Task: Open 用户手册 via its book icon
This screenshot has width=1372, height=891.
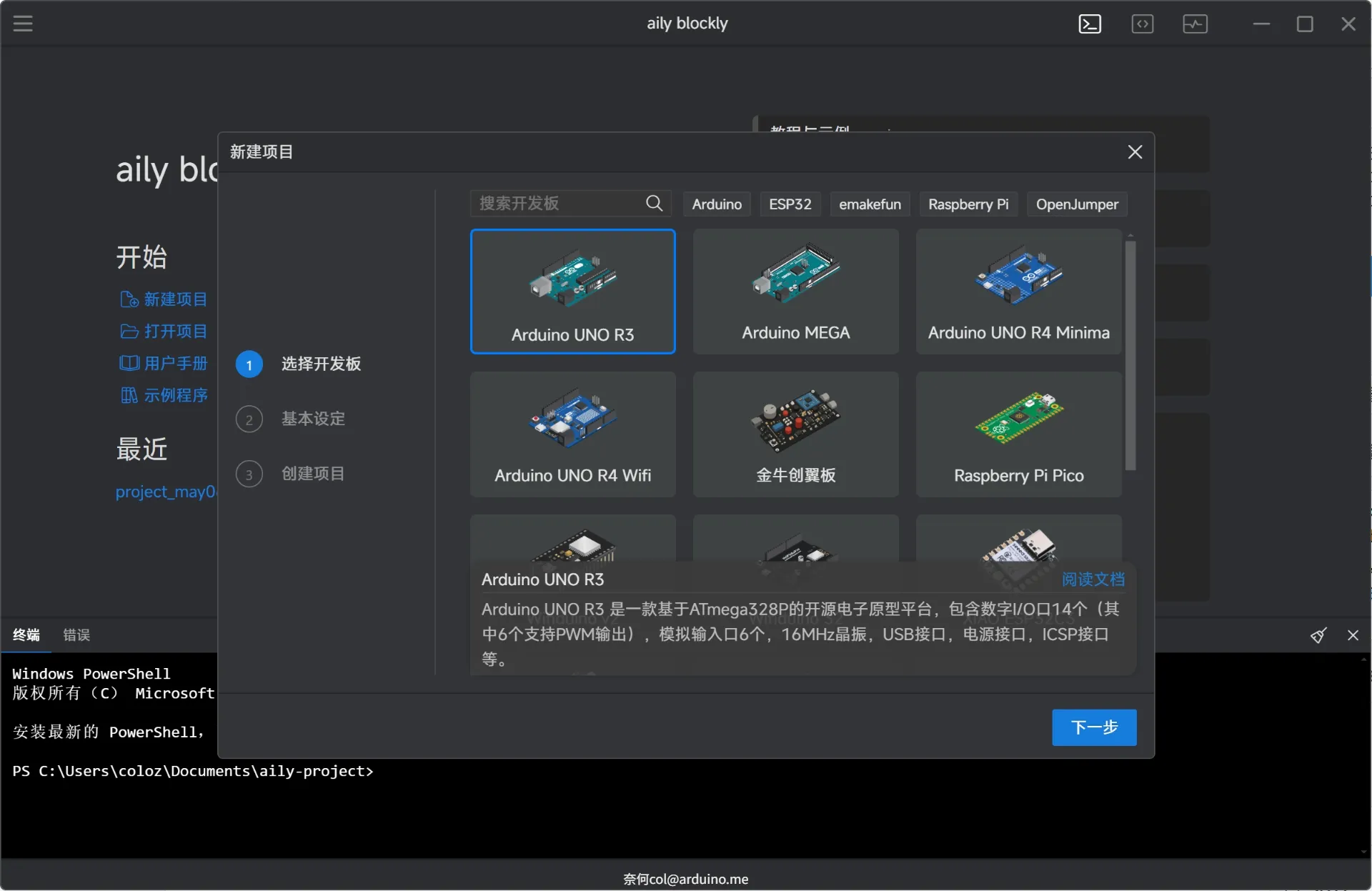Action: tap(129, 364)
